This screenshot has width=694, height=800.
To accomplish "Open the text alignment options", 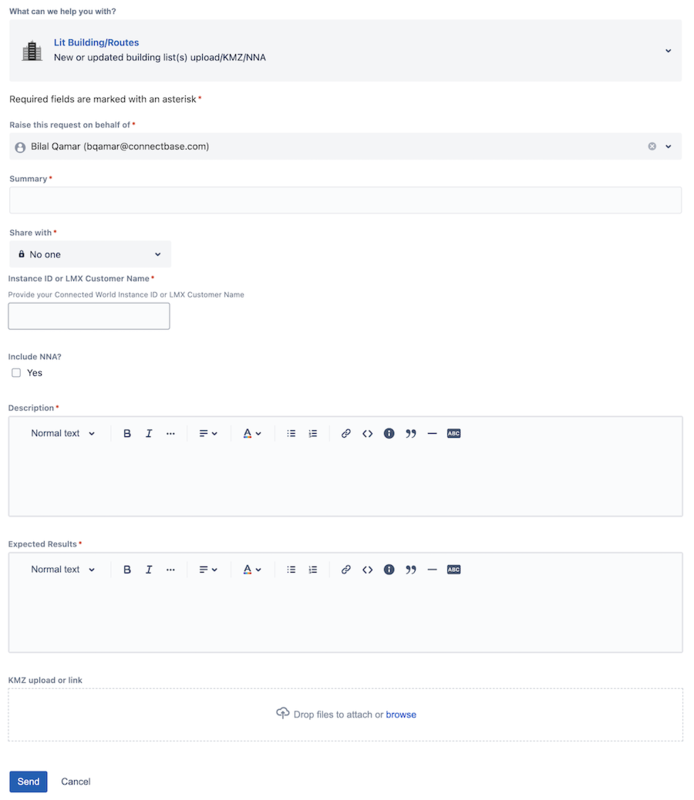I will tap(206, 433).
